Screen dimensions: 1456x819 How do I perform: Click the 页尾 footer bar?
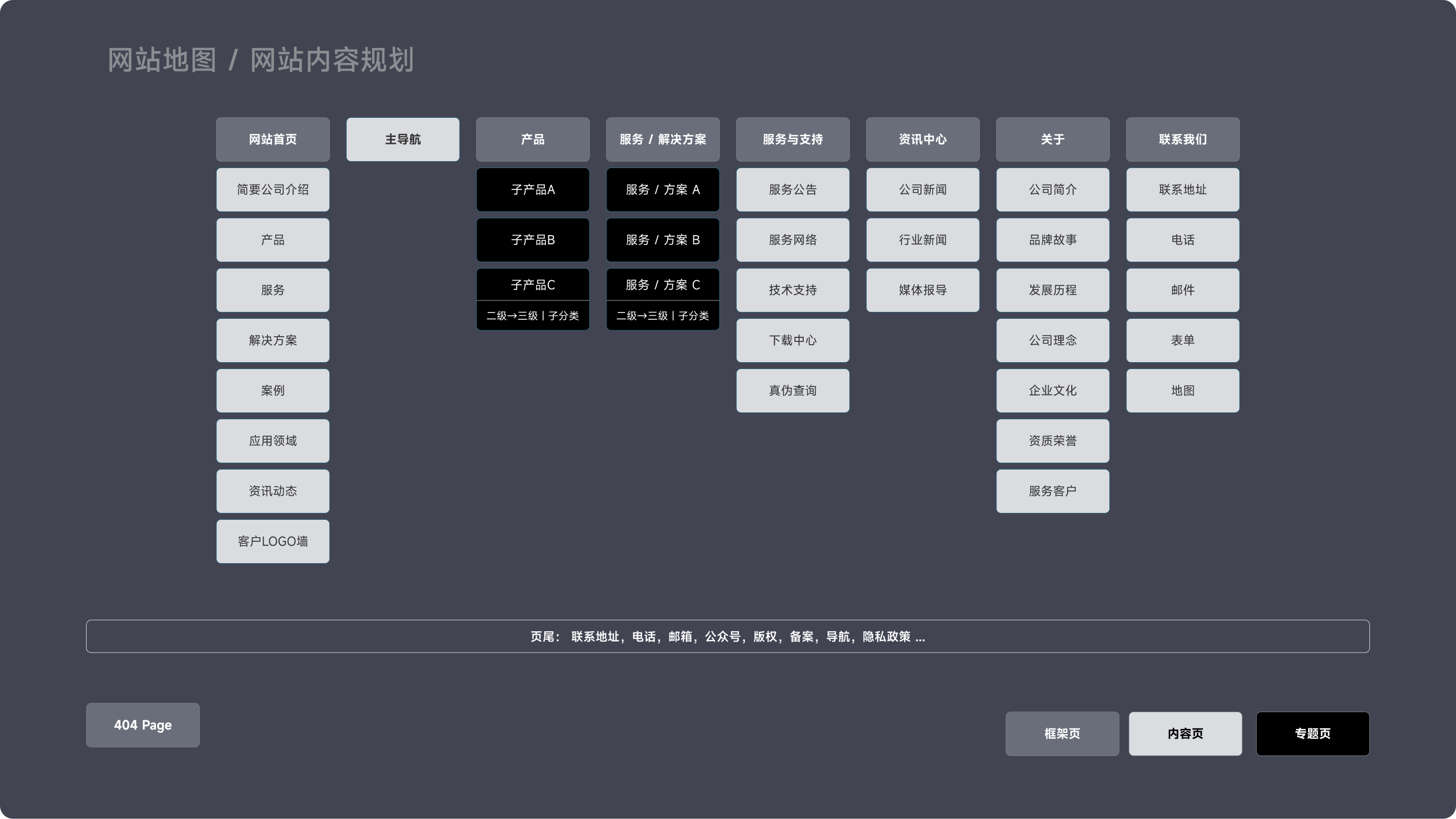coord(727,636)
